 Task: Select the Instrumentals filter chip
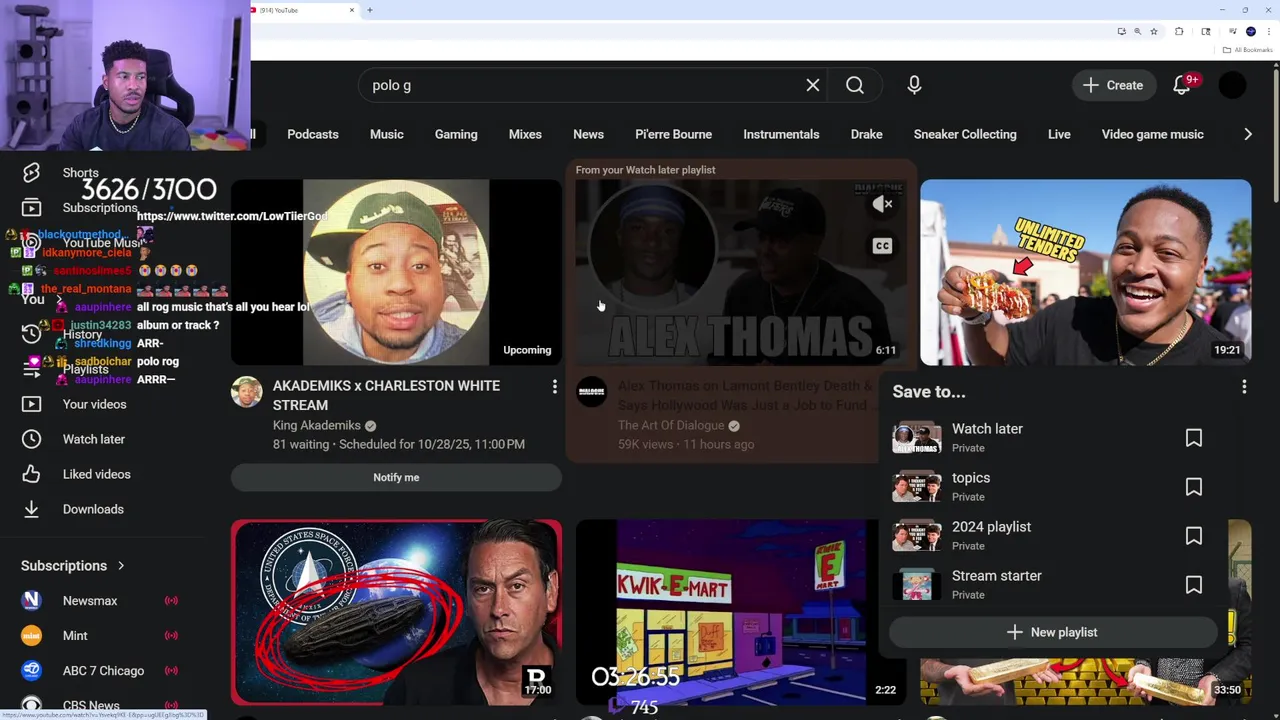781,134
